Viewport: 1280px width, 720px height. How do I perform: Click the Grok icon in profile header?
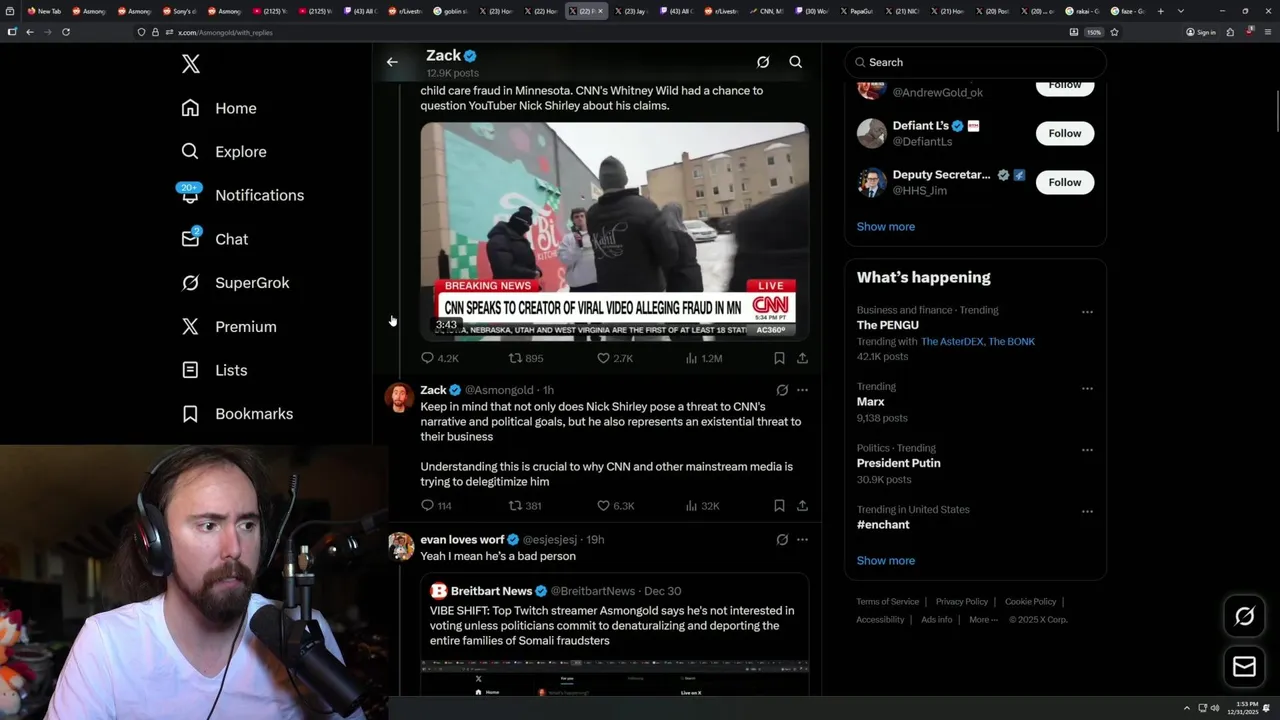(x=763, y=62)
